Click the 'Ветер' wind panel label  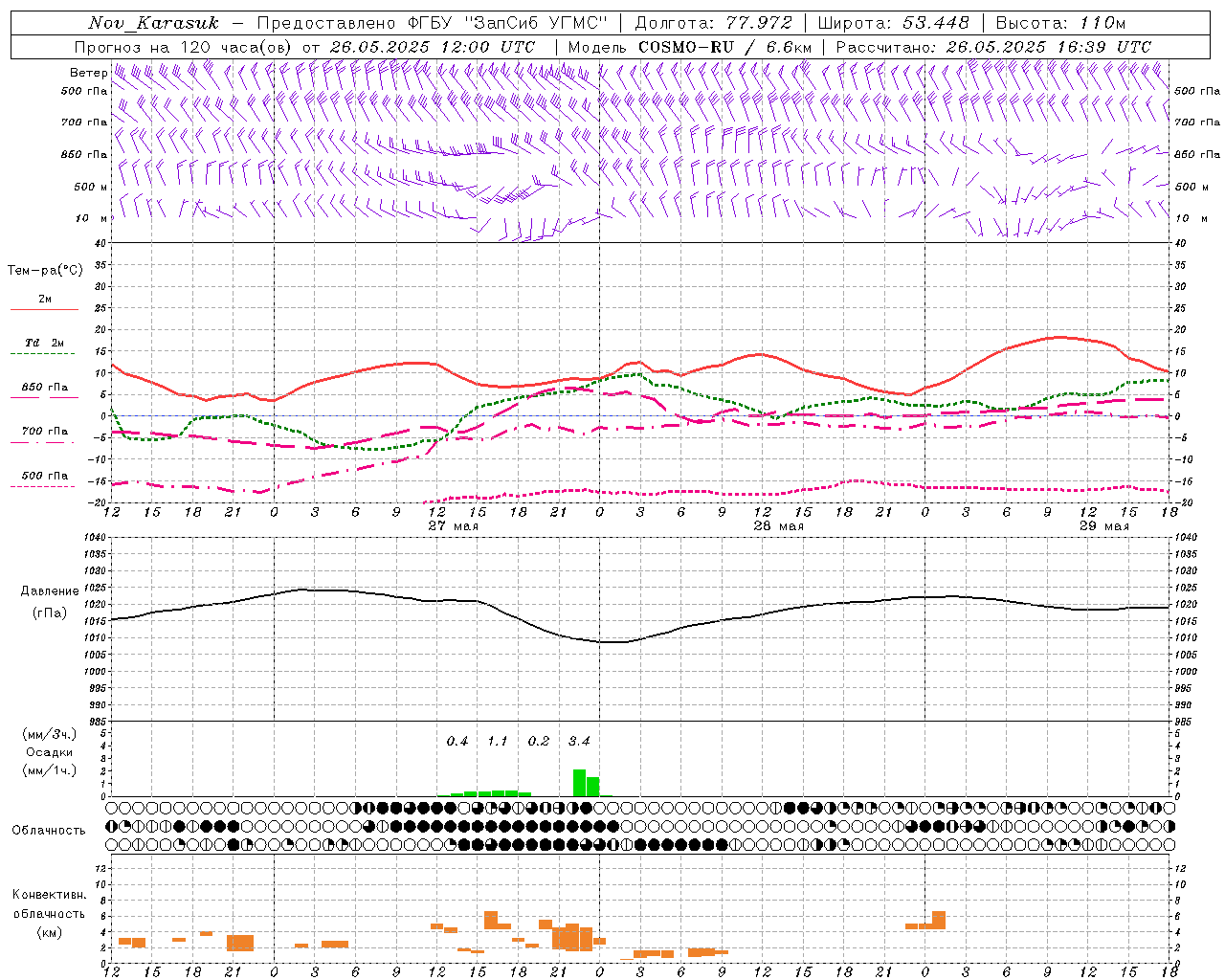(x=89, y=73)
